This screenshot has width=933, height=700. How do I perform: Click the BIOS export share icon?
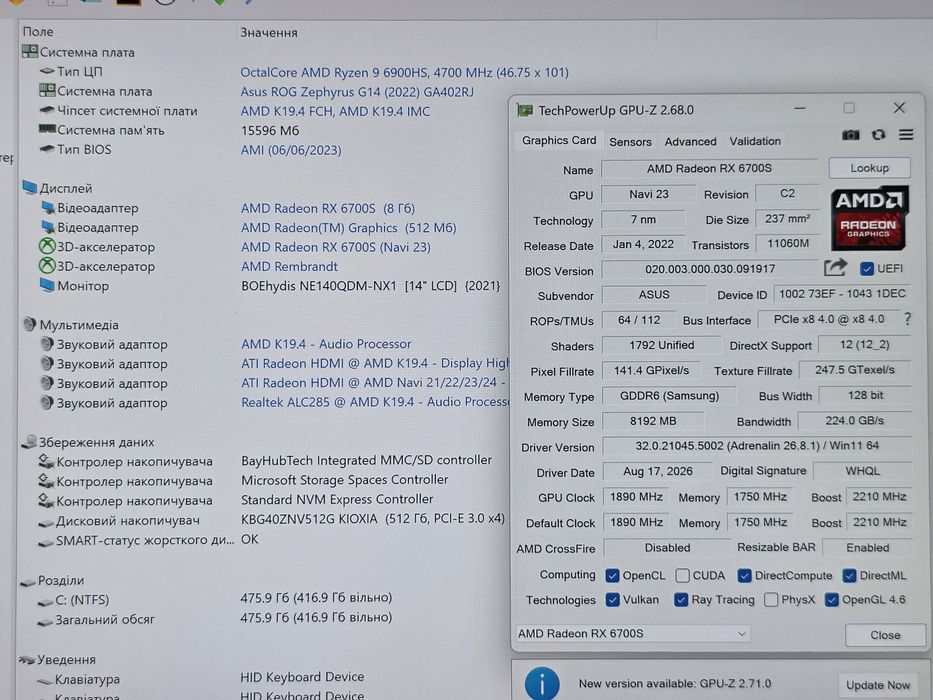click(x=835, y=268)
